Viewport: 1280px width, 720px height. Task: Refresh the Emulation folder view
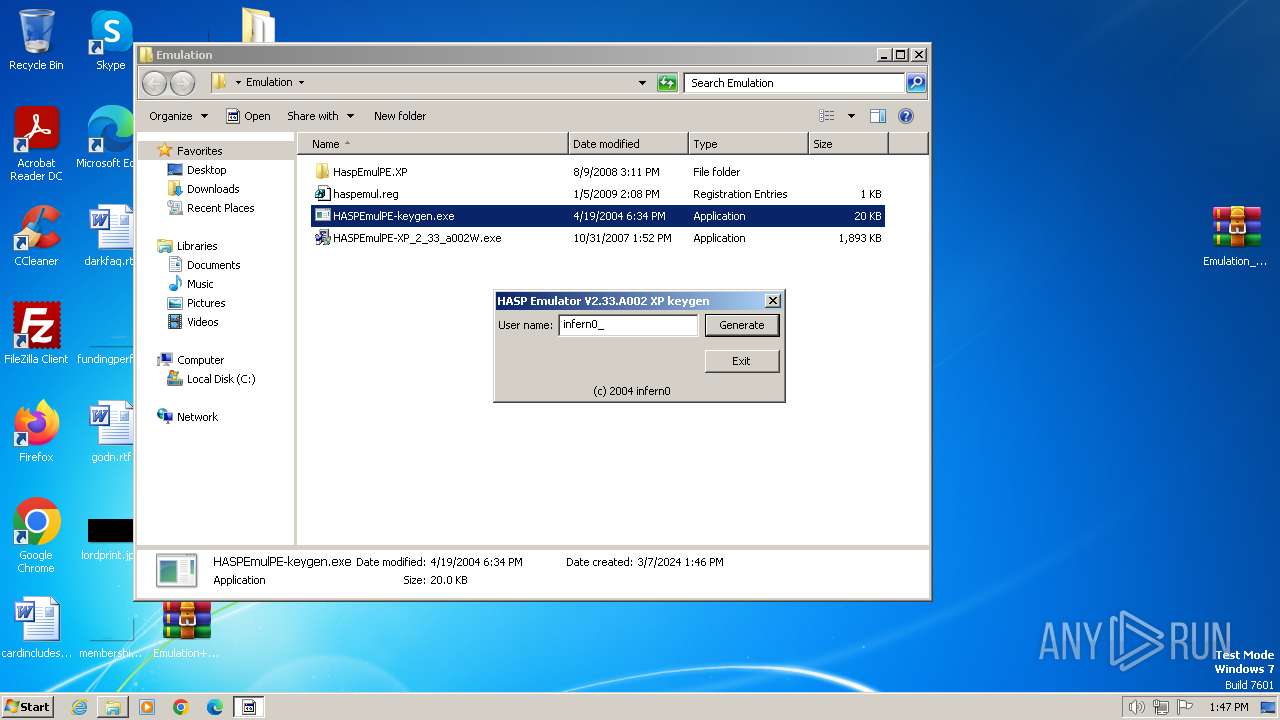coord(667,83)
